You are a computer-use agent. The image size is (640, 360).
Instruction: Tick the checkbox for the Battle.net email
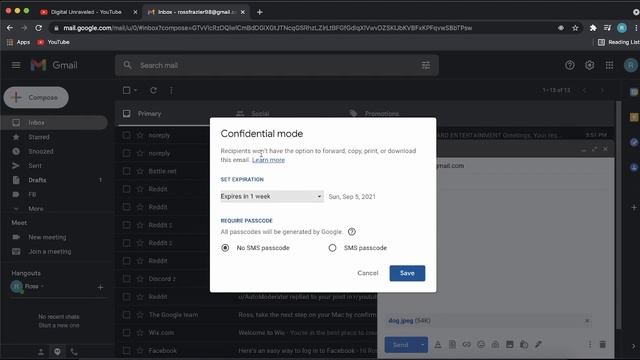127,171
